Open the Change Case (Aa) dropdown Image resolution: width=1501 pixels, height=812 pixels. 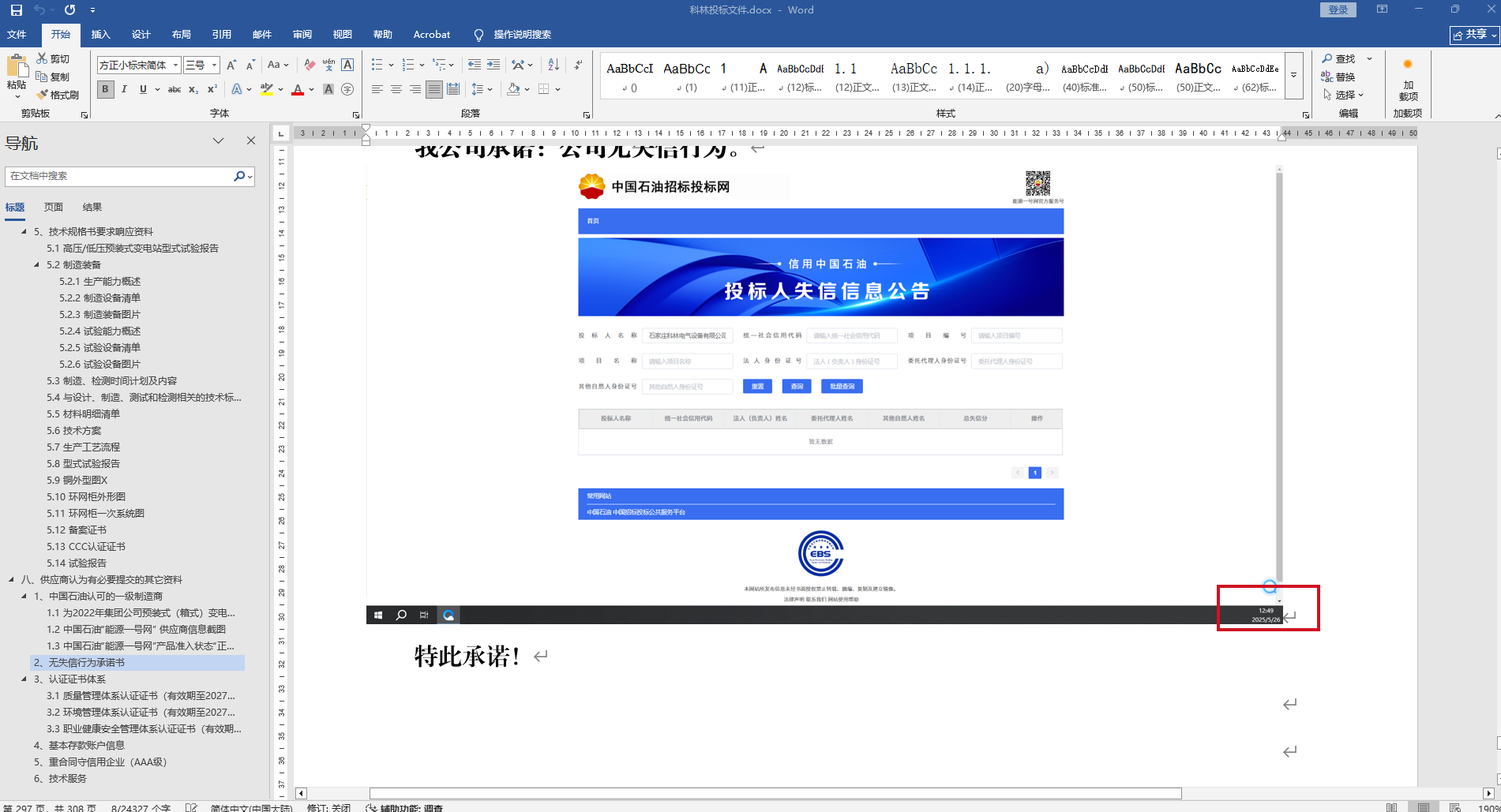pyautogui.click(x=278, y=65)
